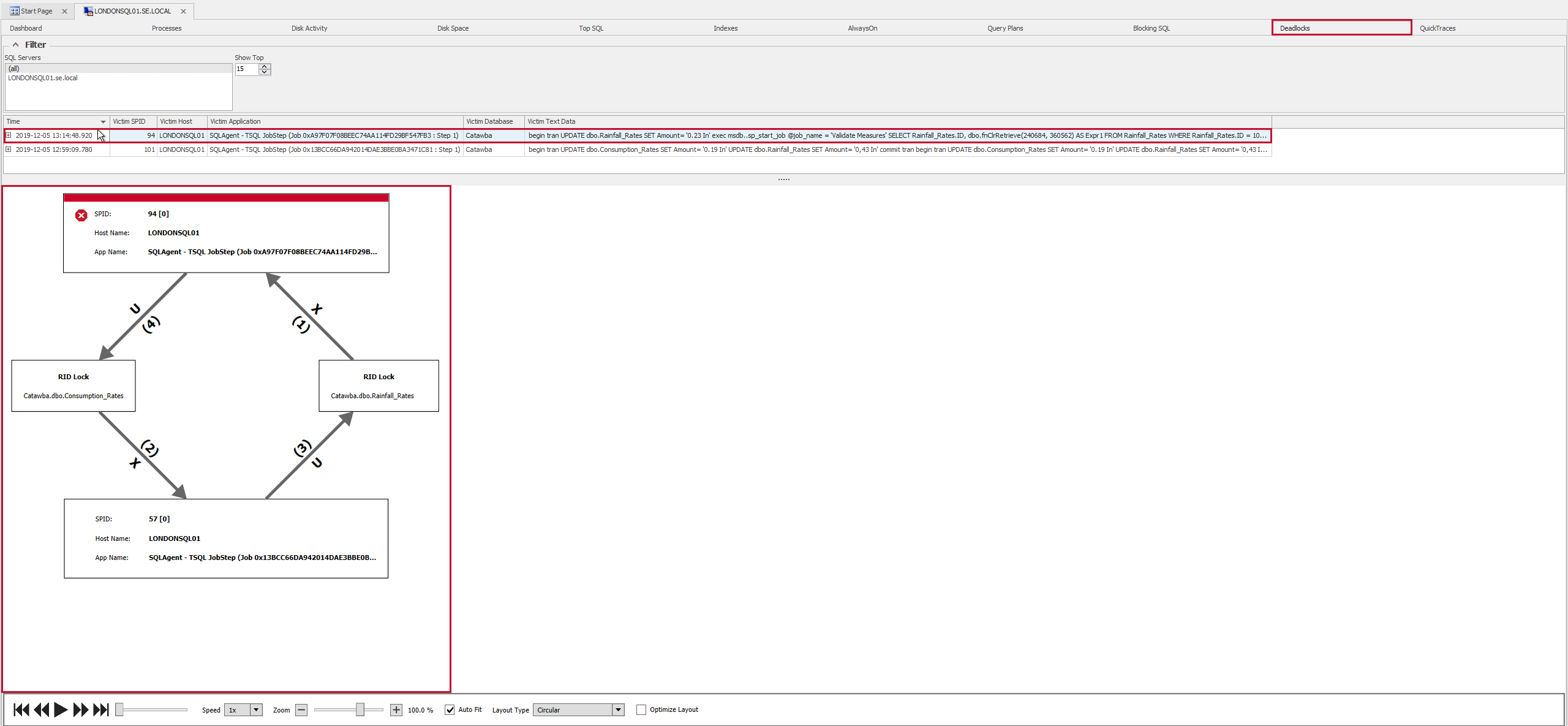The width and height of the screenshot is (1568, 726).
Task: Open the playback Speed dropdown
Action: (256, 709)
